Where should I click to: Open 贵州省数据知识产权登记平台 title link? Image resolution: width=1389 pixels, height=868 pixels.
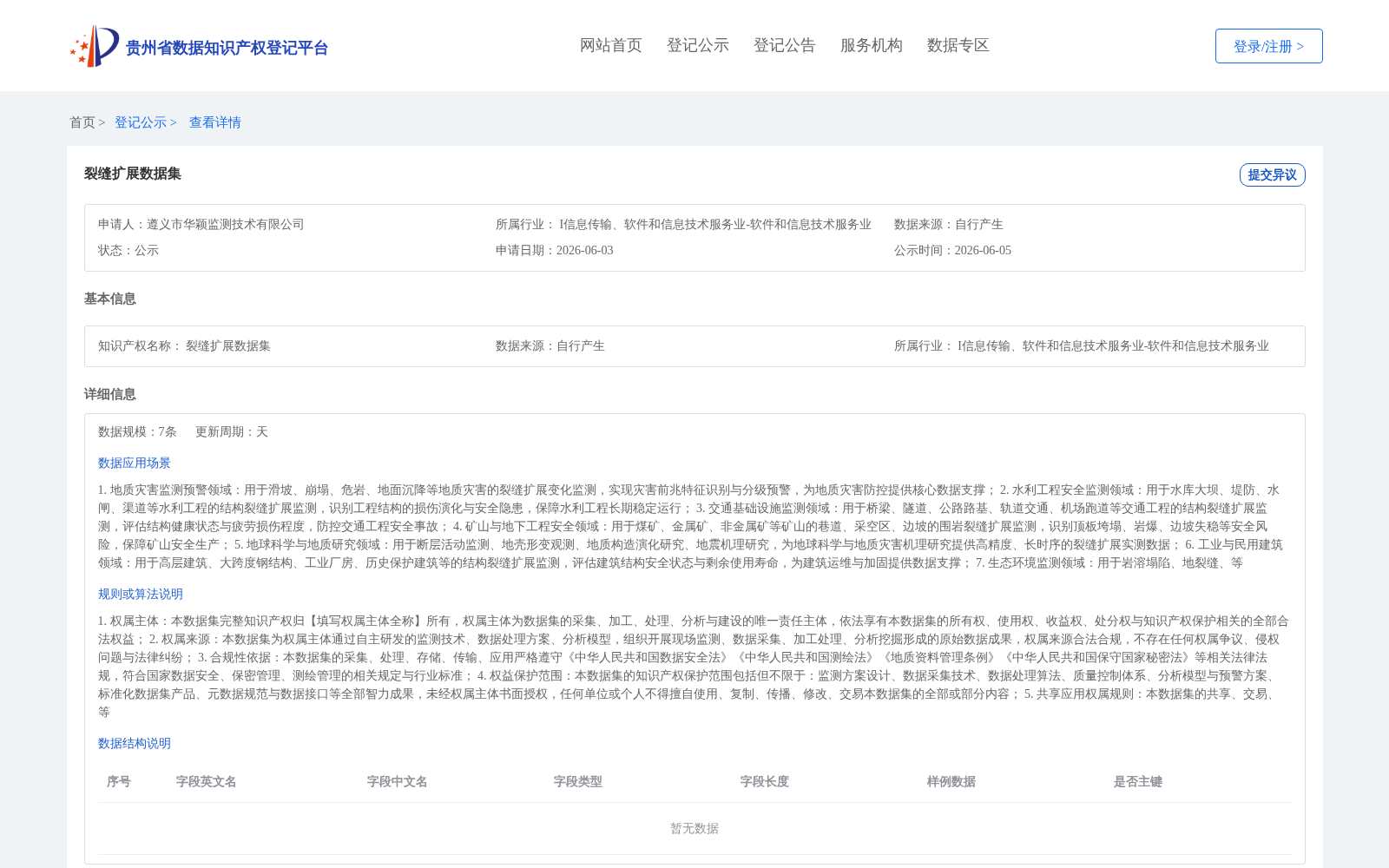tap(227, 48)
